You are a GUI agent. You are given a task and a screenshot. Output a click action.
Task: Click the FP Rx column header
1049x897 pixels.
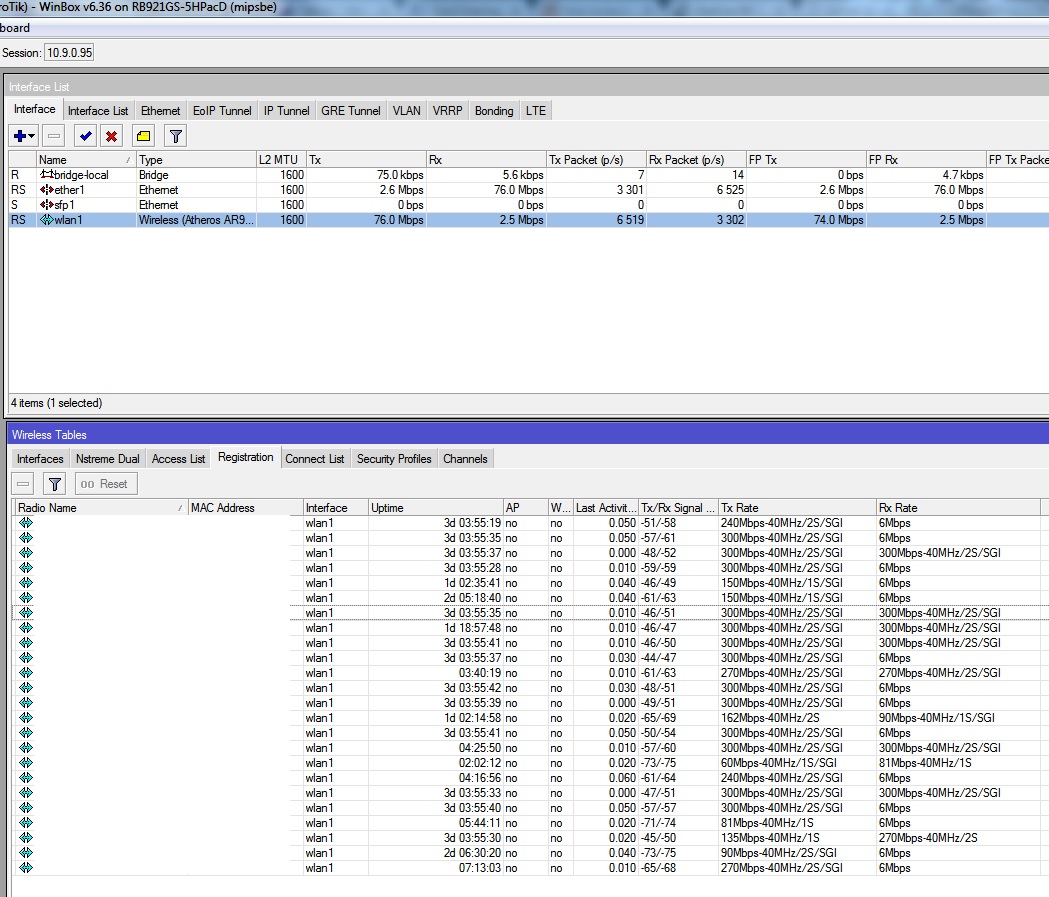click(x=926, y=160)
